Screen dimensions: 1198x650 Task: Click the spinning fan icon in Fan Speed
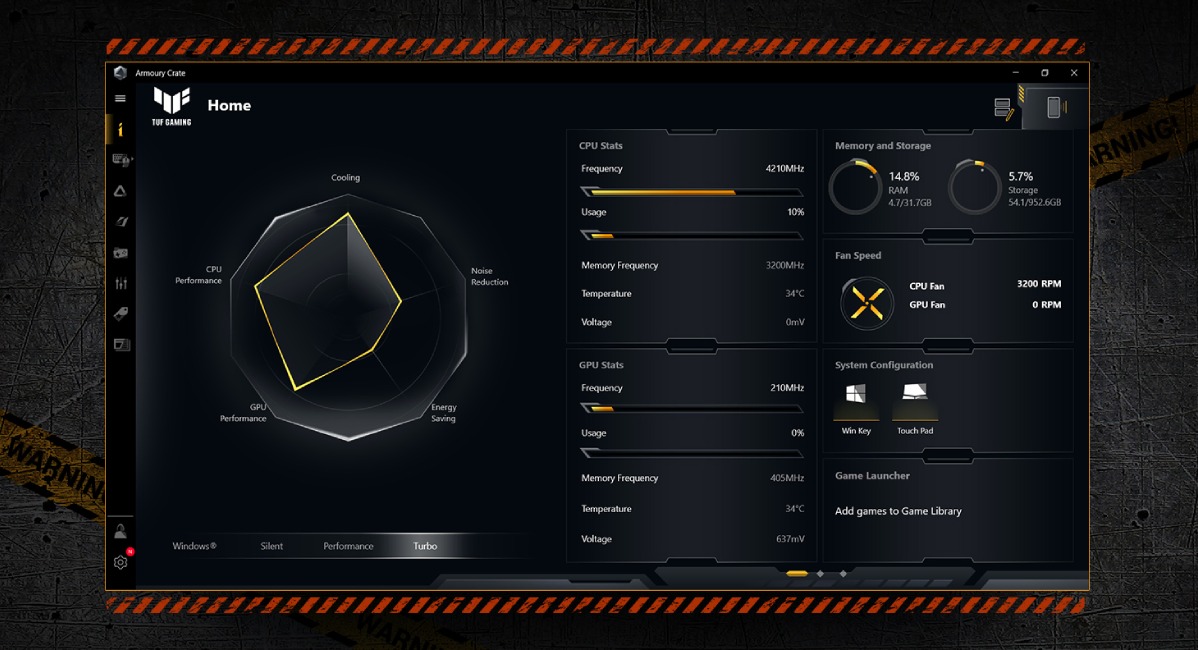(867, 303)
